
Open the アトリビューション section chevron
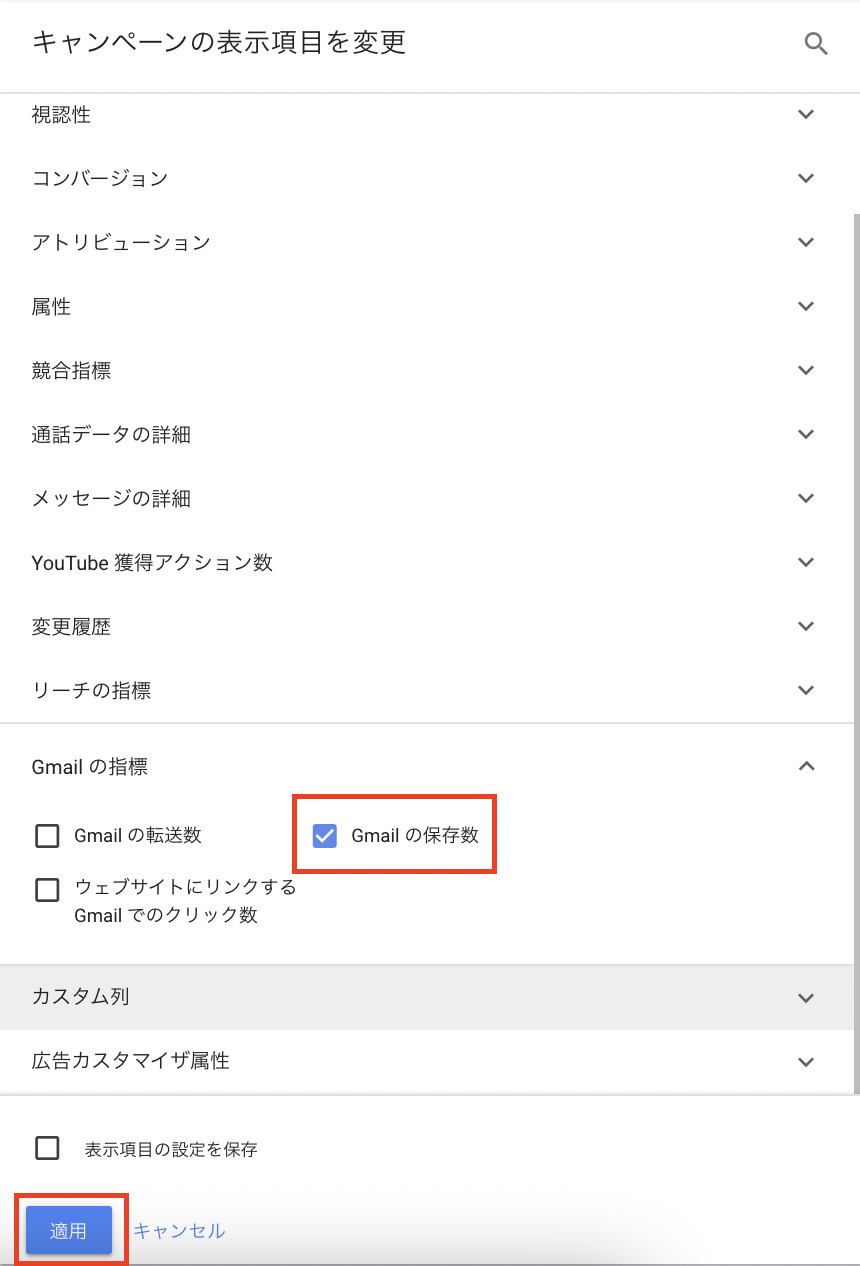pyautogui.click(x=807, y=243)
